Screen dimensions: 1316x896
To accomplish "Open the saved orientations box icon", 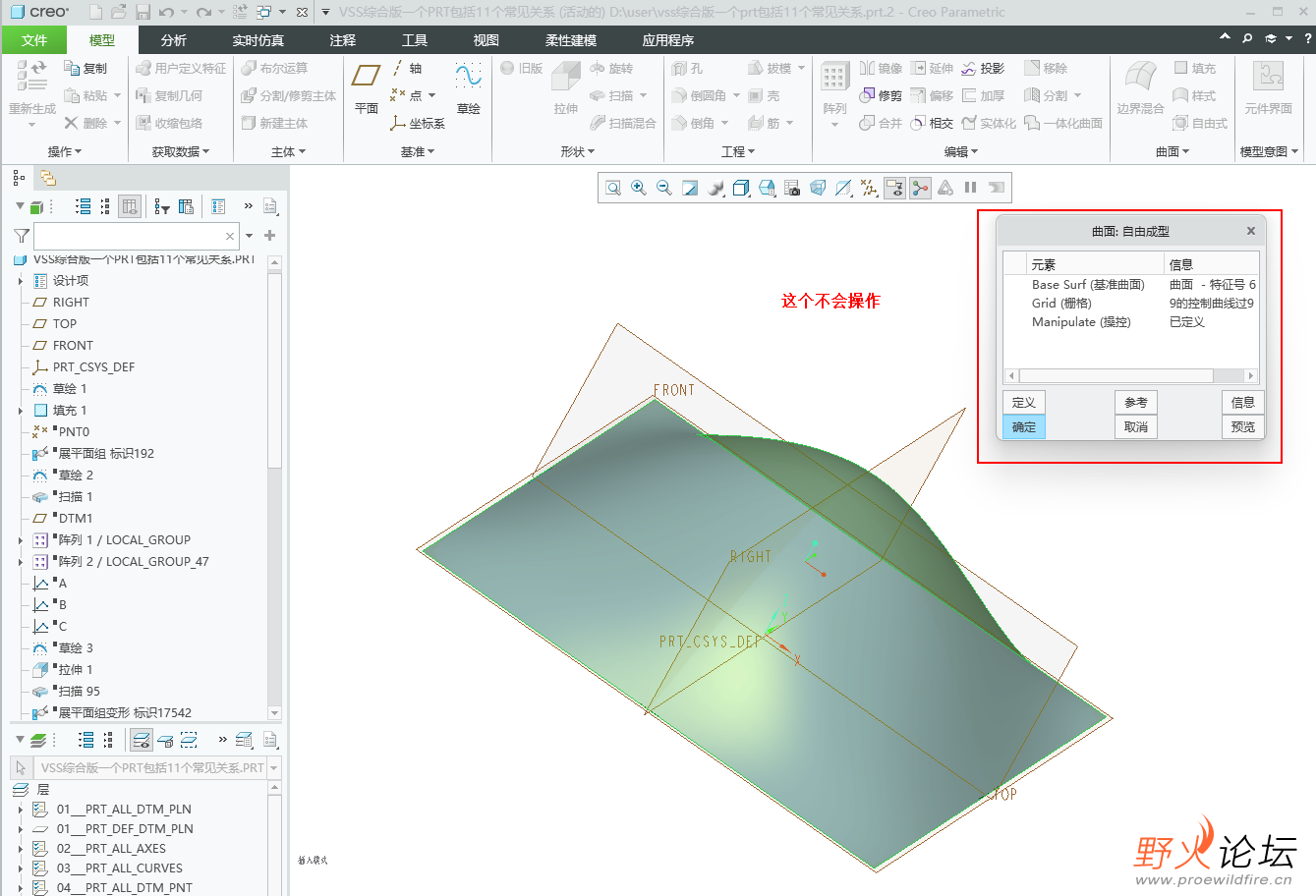I will click(741, 188).
